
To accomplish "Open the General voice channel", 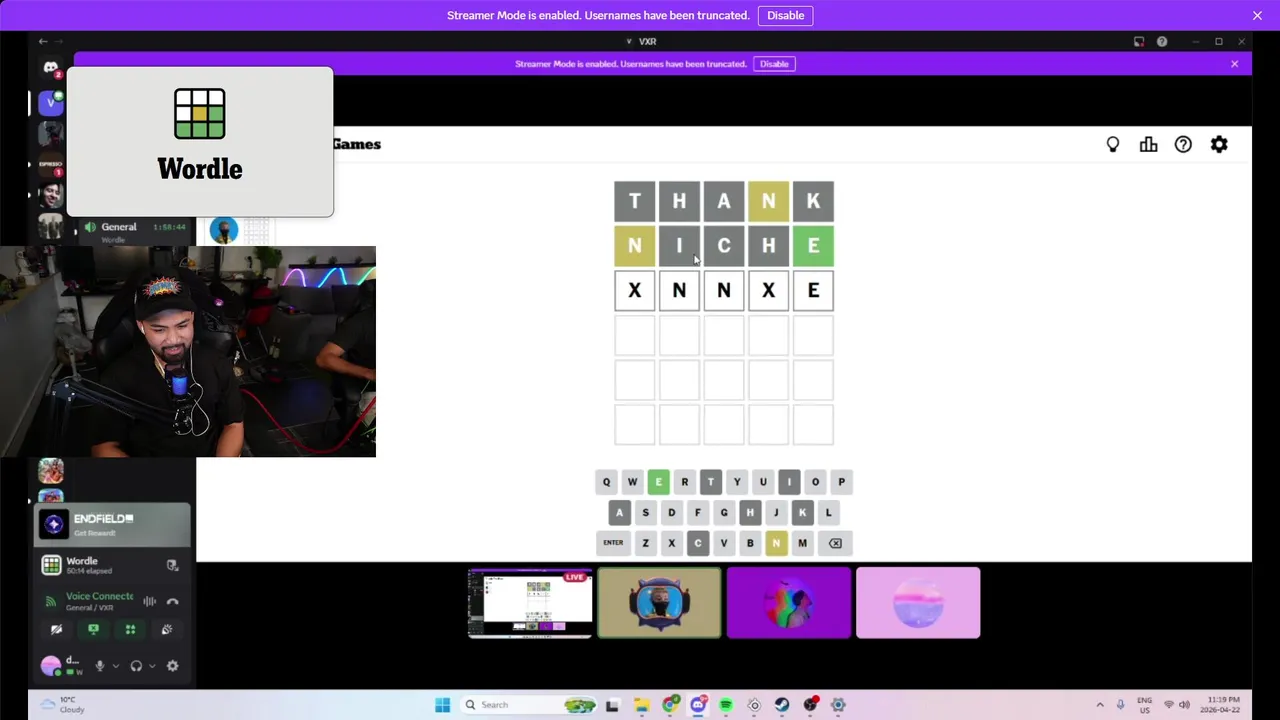I will [x=119, y=227].
